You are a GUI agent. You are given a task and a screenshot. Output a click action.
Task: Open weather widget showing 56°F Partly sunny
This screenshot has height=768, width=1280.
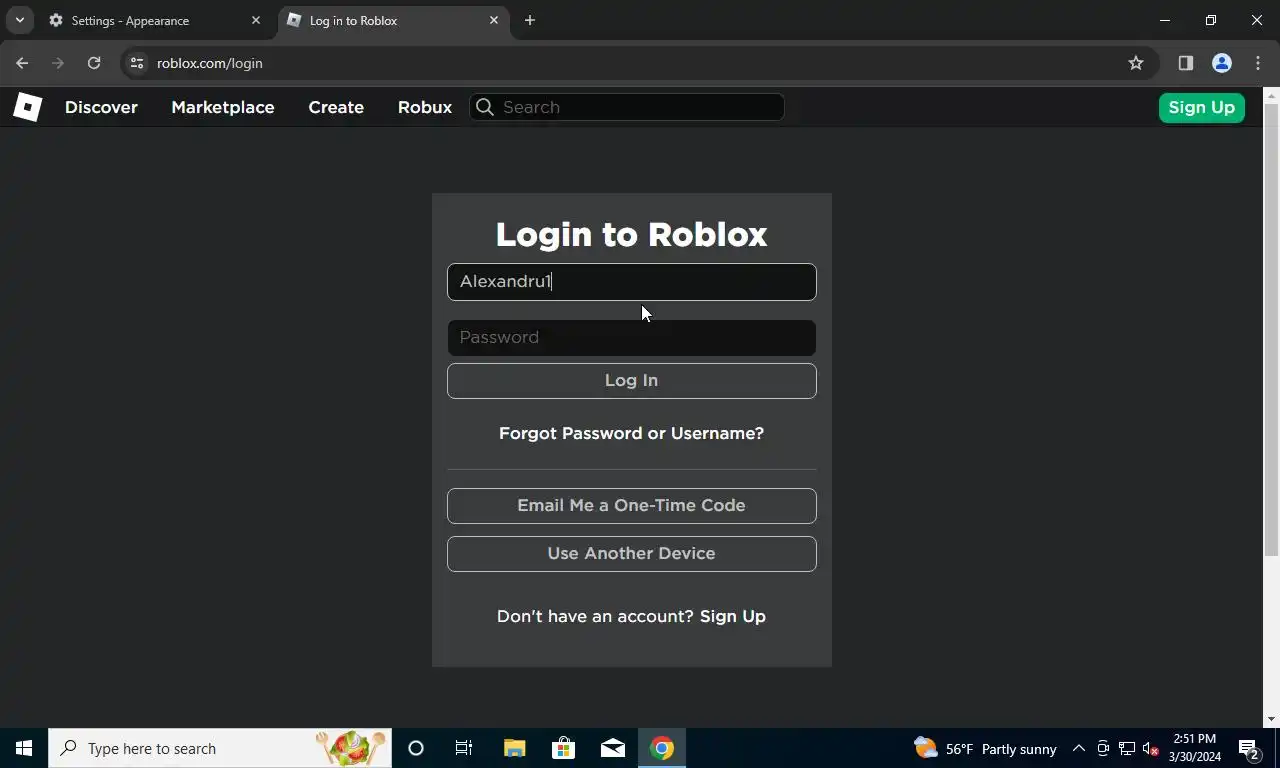coord(985,748)
